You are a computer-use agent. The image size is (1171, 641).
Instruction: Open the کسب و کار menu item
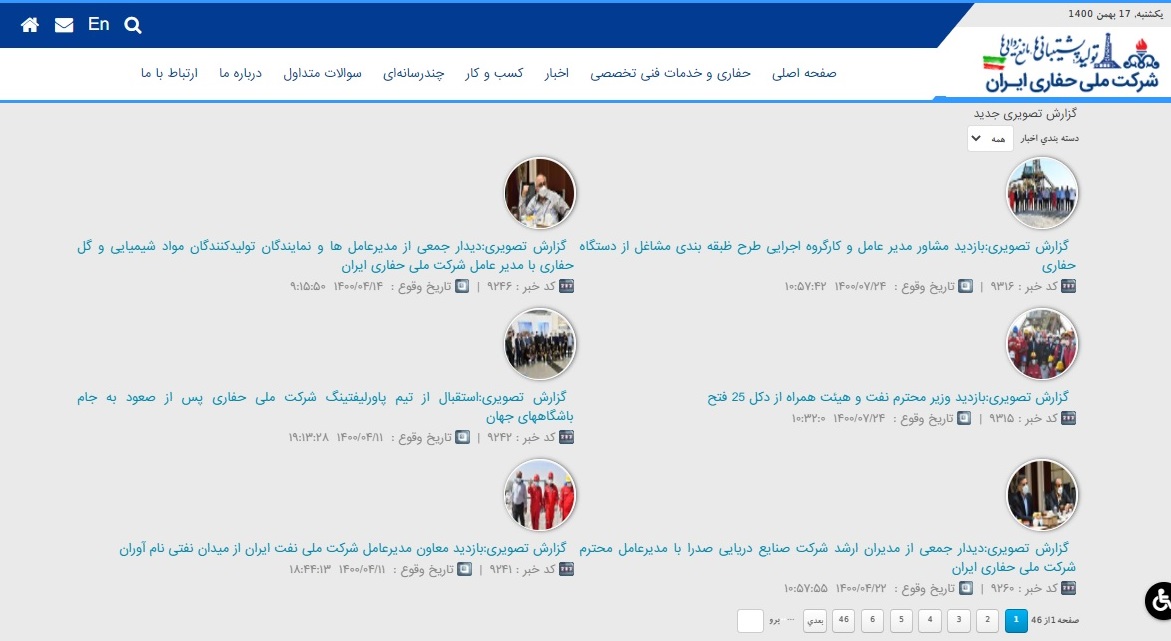[x=494, y=73]
